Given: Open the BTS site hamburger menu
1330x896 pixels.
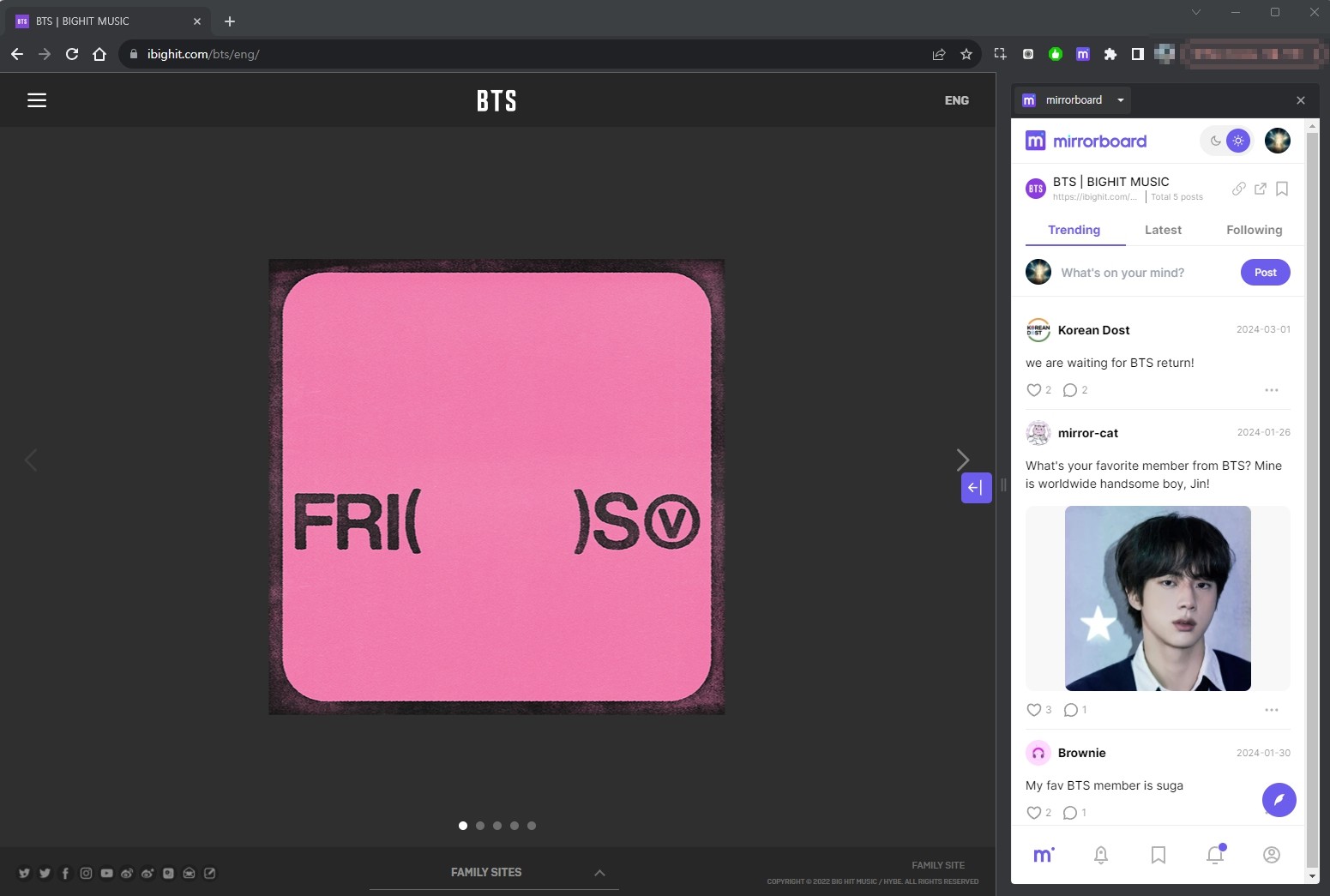Looking at the screenshot, I should 37,100.
